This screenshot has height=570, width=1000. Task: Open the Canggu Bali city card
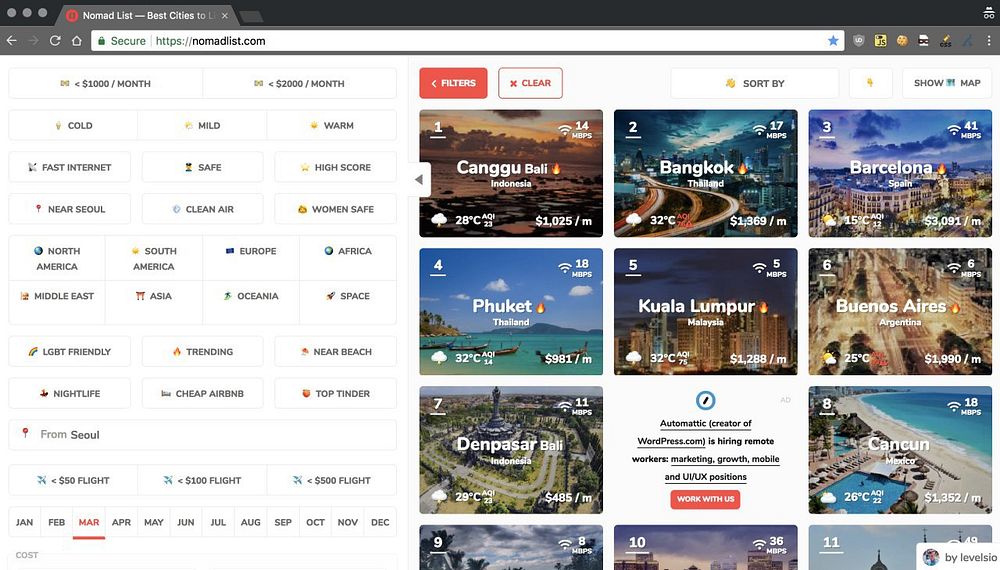[511, 173]
